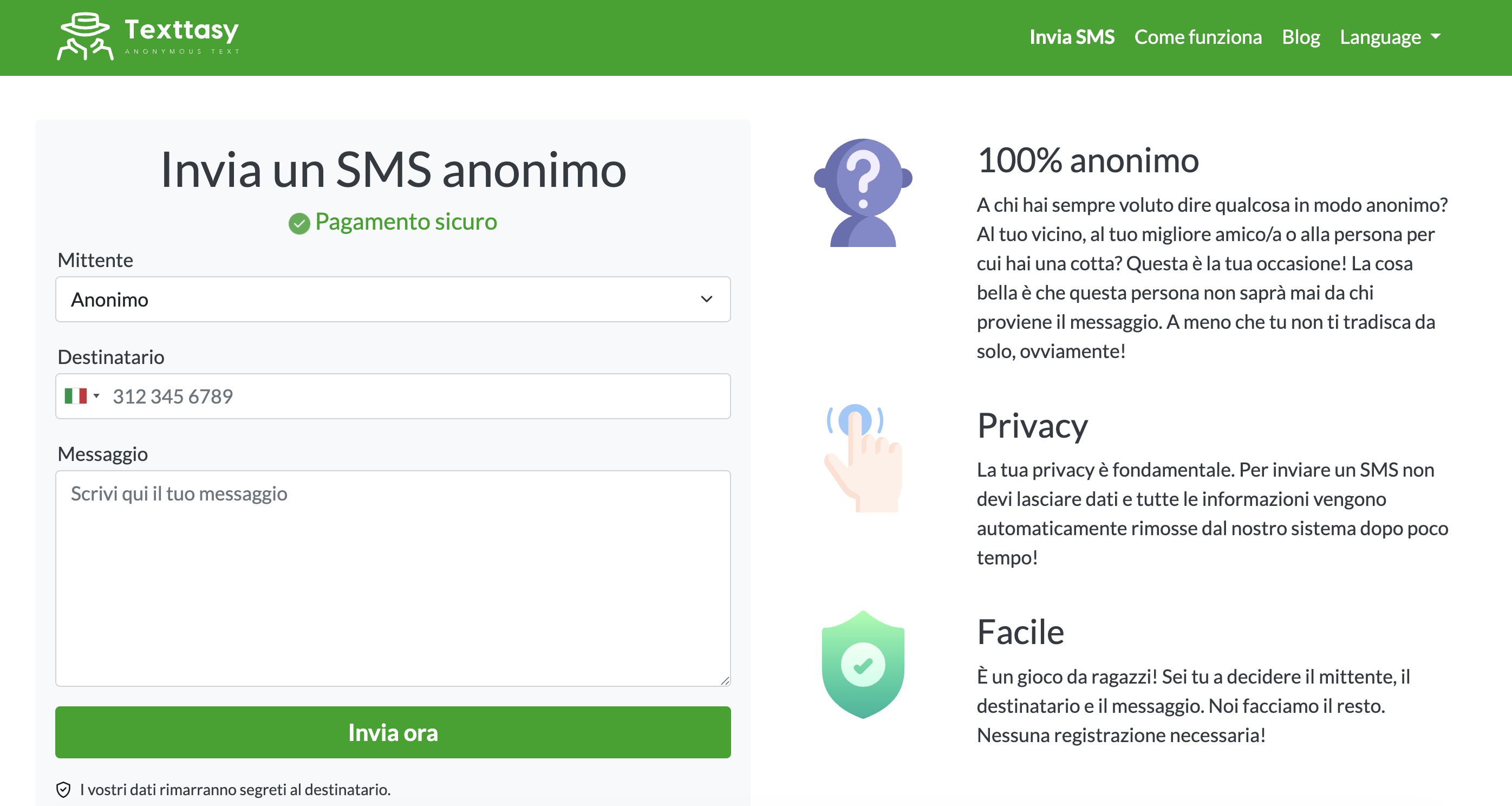Viewport: 1512px width, 806px height.
Task: Click the small shield icon beside data notice
Action: (63, 790)
